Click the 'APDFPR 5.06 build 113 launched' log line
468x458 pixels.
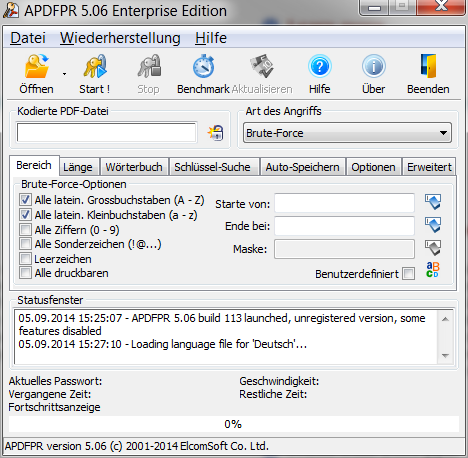click(x=222, y=324)
